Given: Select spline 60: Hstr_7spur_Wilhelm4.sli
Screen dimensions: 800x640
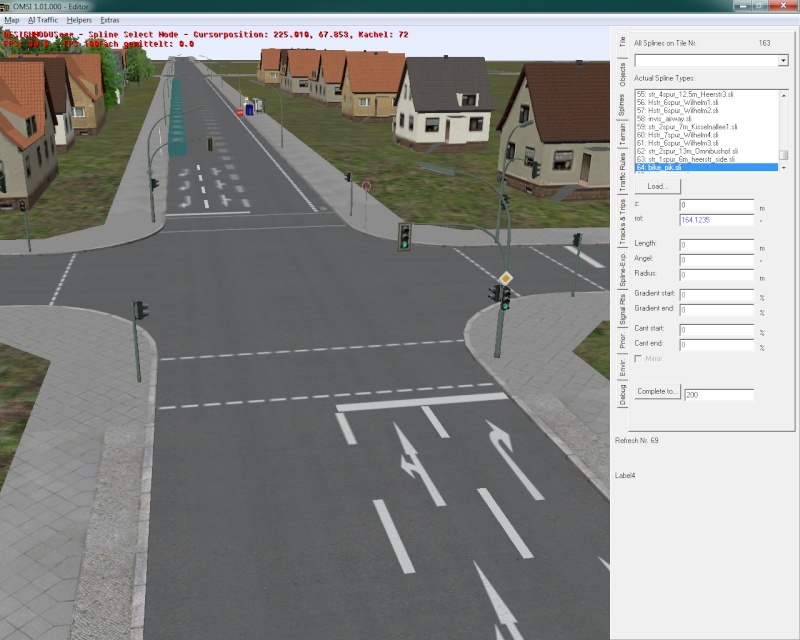Looking at the screenshot, I should [x=707, y=135].
